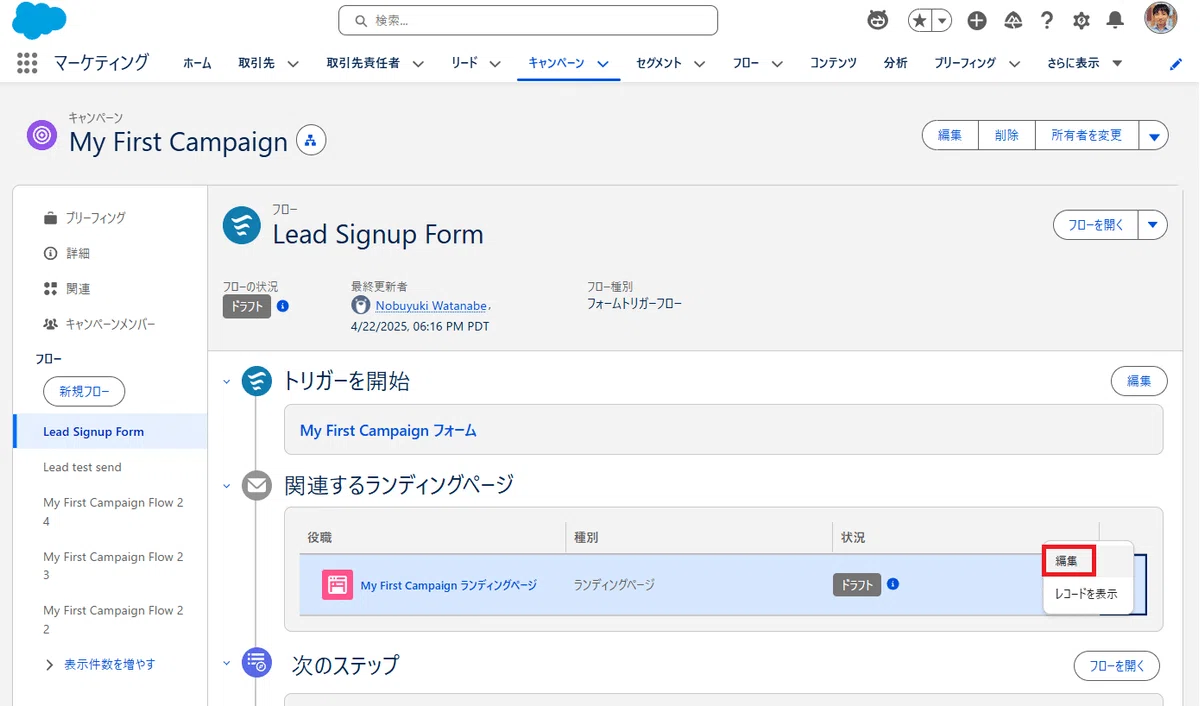This screenshot has width=1200, height=706.
Task: Open the Setup gear icon
Action: [1081, 20]
